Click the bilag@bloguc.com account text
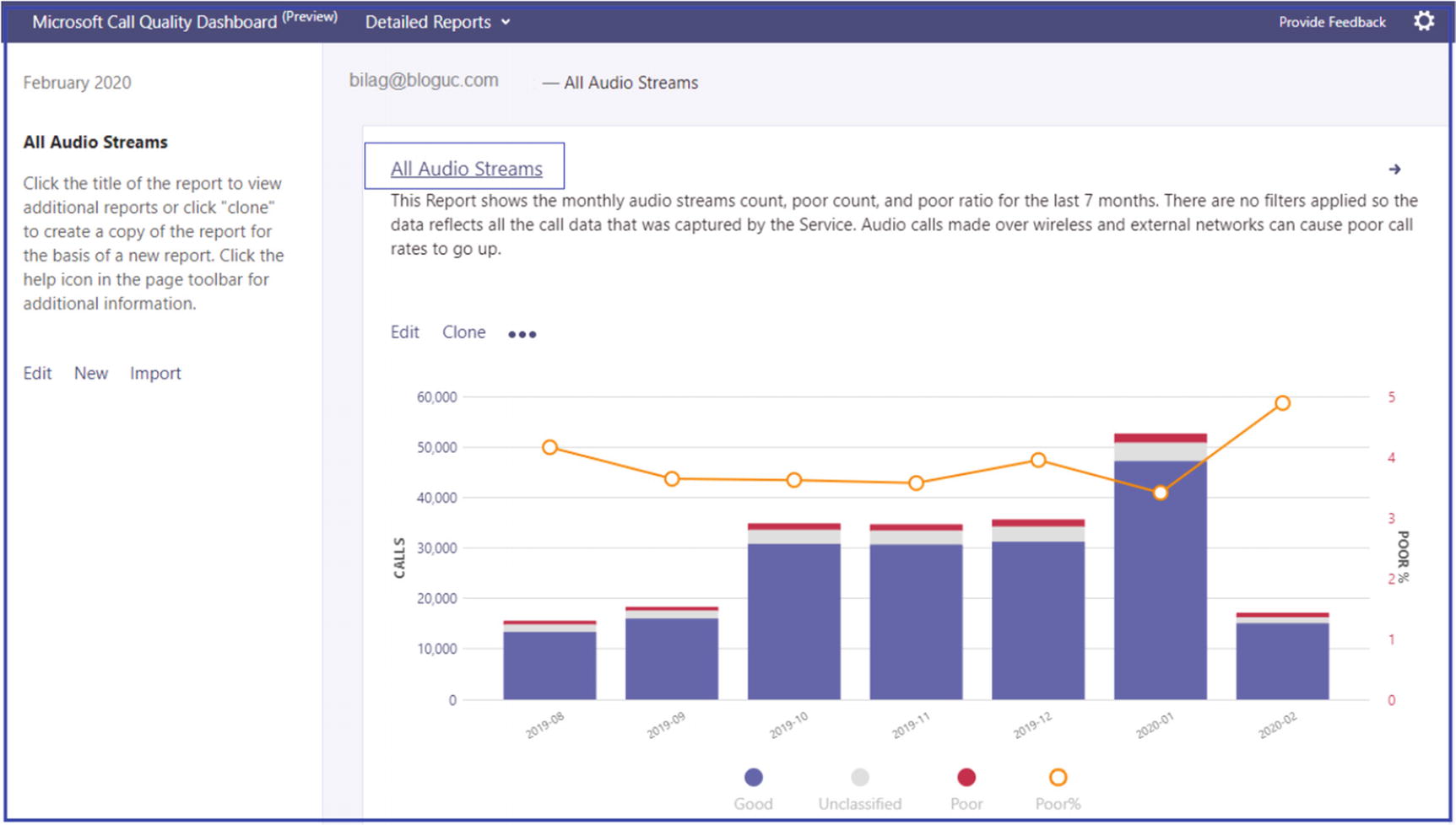 tap(424, 80)
